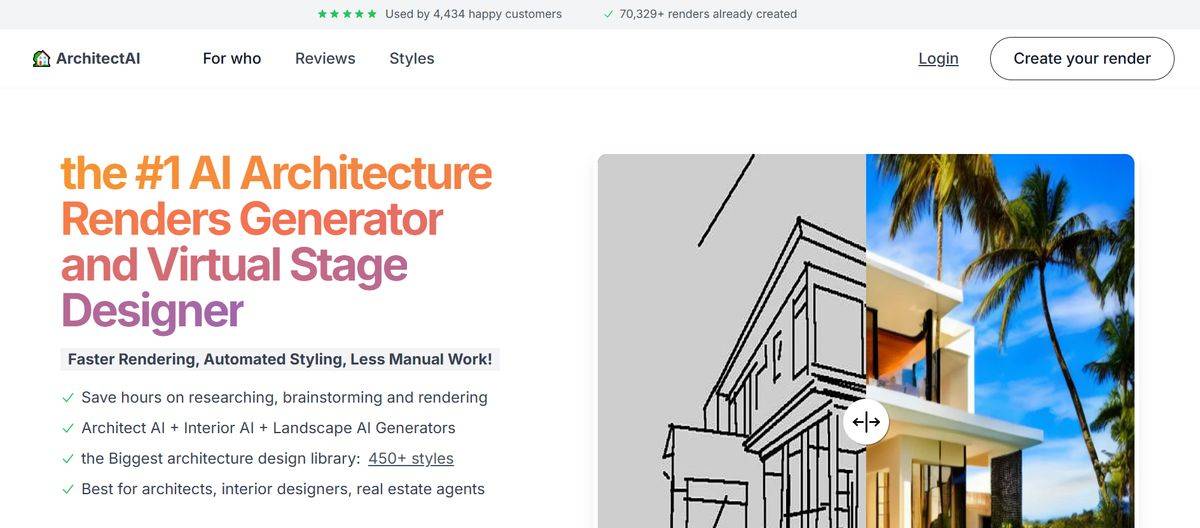
Task: Click the checkmark beside Save hours
Action: 68,398
